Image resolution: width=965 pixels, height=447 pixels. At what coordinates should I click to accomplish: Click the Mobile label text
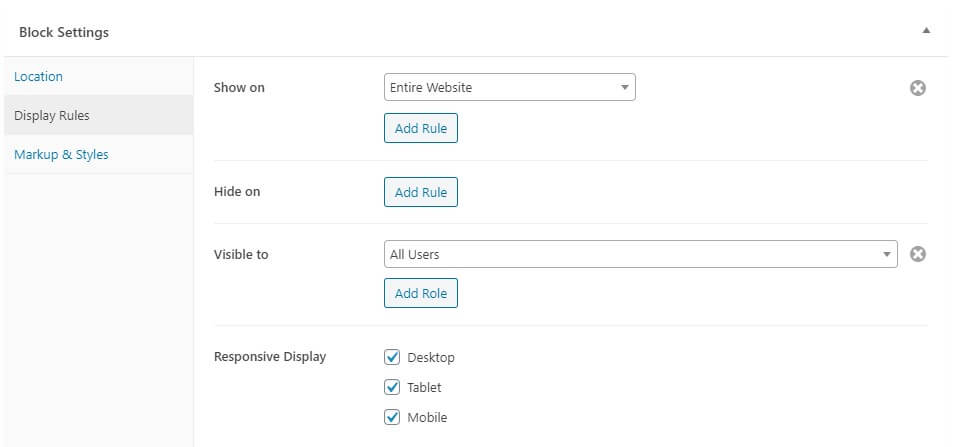[x=427, y=417]
